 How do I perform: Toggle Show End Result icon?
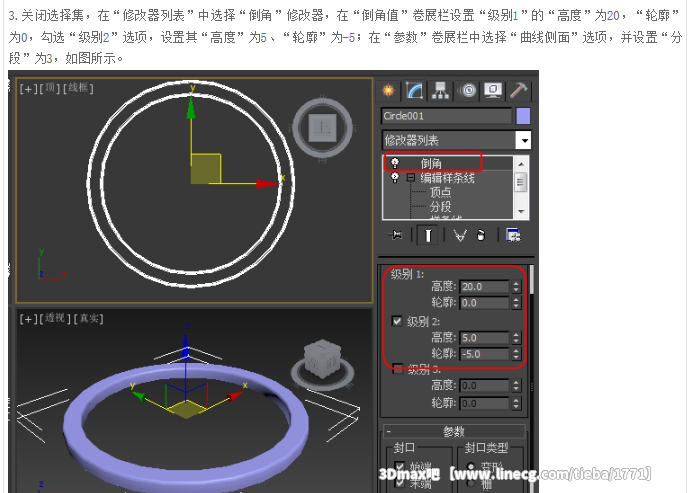[x=427, y=235]
